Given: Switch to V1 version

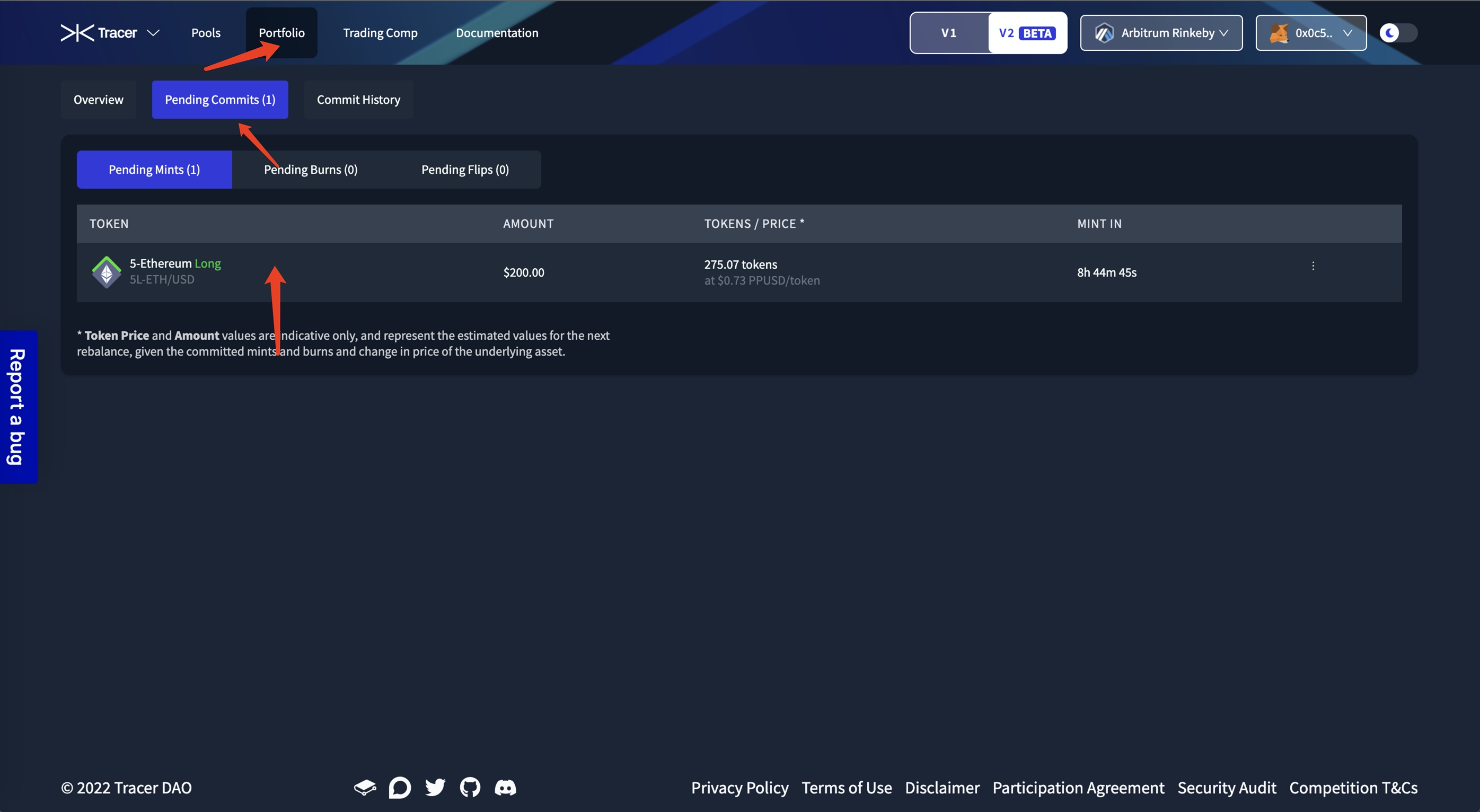Looking at the screenshot, I should click(x=948, y=33).
